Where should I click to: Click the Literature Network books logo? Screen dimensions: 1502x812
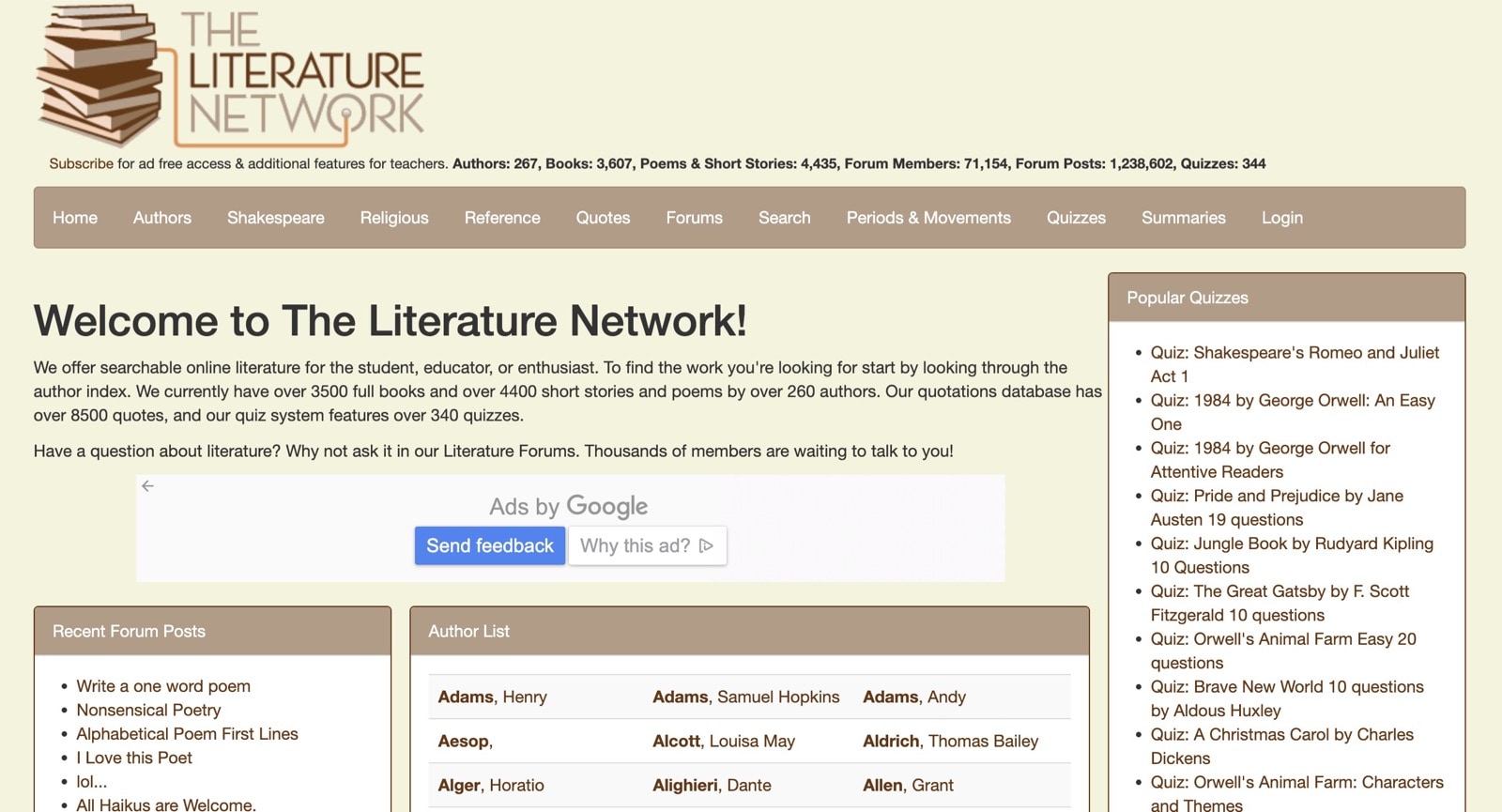(230, 75)
